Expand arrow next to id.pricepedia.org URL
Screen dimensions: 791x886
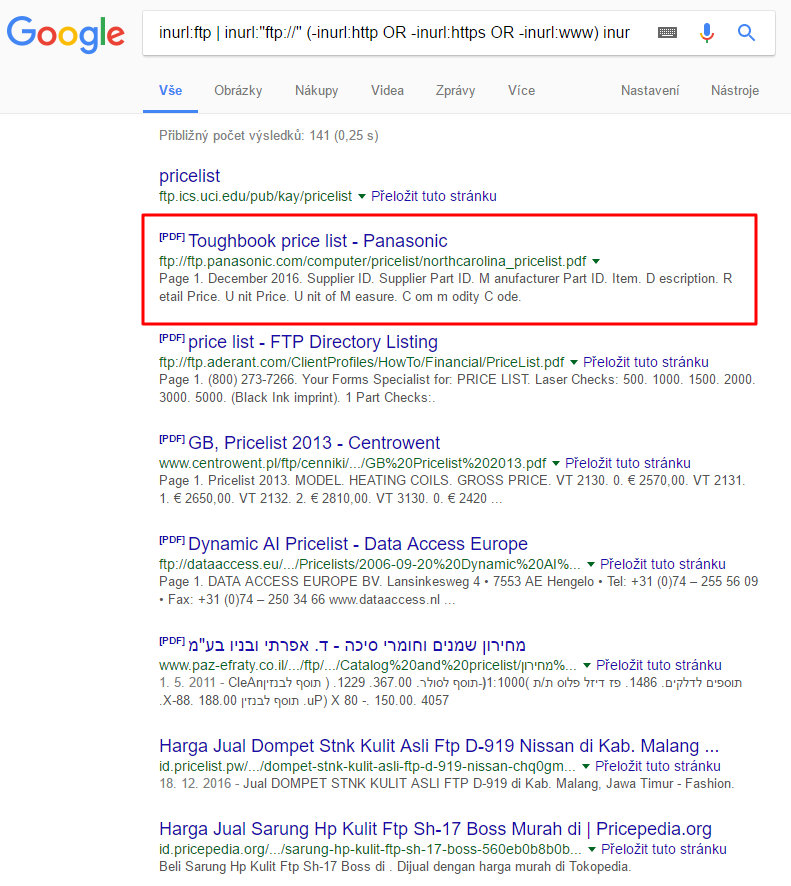(592, 850)
